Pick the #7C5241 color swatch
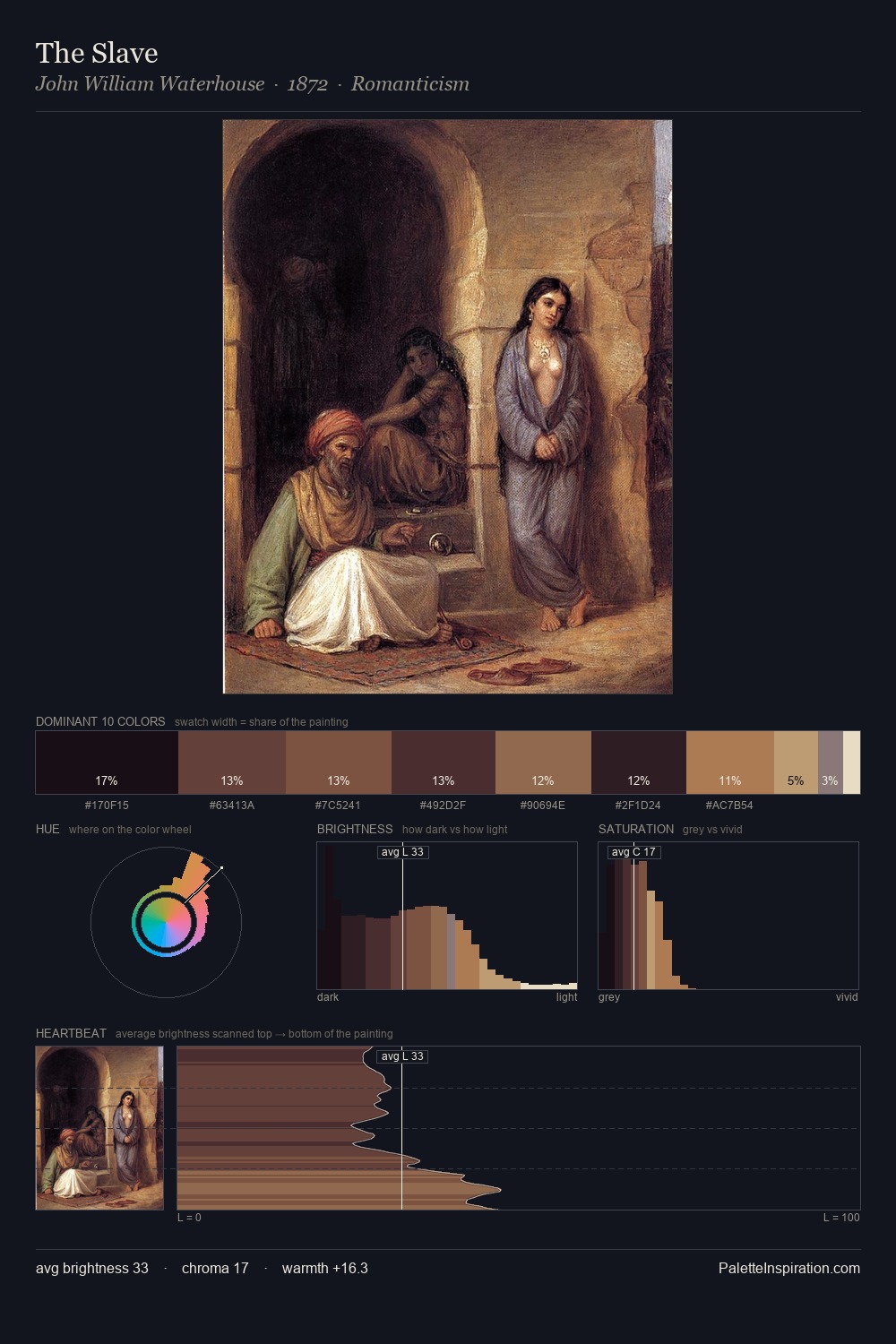The height and width of the screenshot is (1344, 896). tap(339, 762)
